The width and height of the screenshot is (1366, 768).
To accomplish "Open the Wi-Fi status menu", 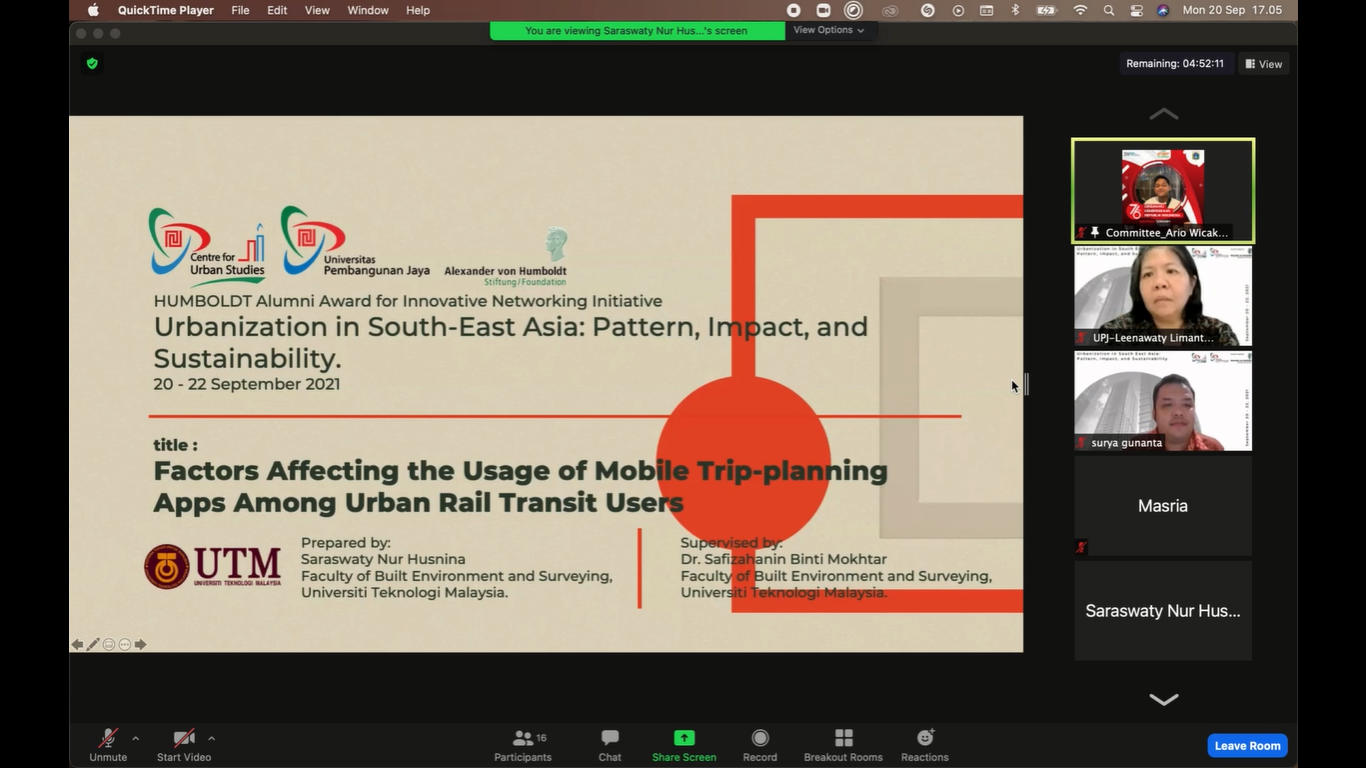I will (x=1080, y=10).
